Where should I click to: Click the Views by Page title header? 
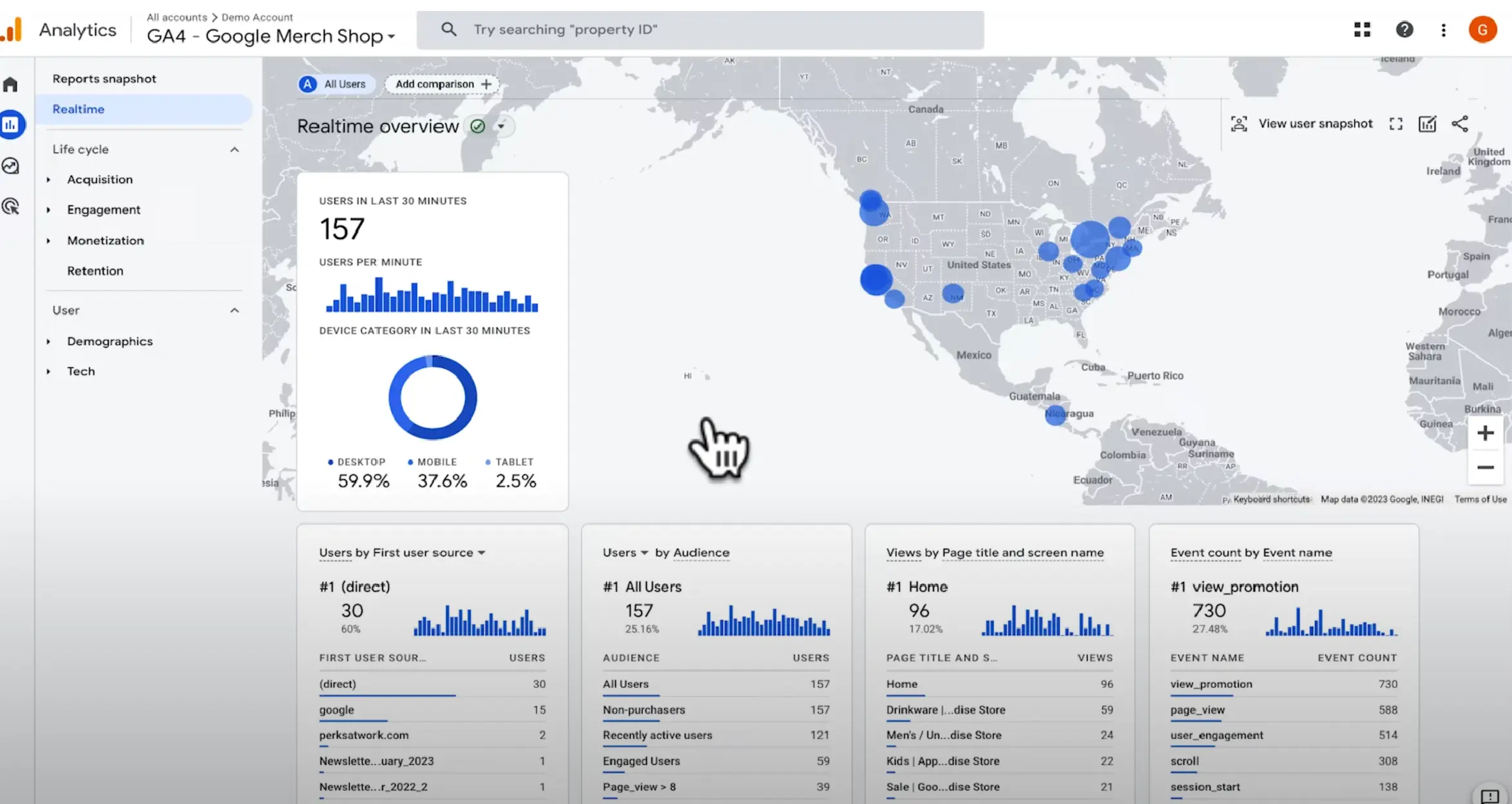point(995,553)
